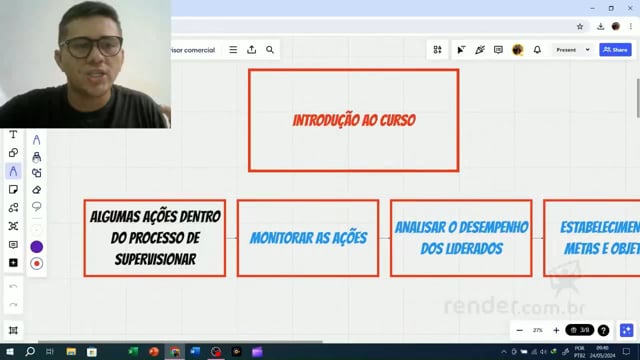Select 'Algumas ações dentro do processo' box
This screenshot has width=640, height=360.
(155, 238)
